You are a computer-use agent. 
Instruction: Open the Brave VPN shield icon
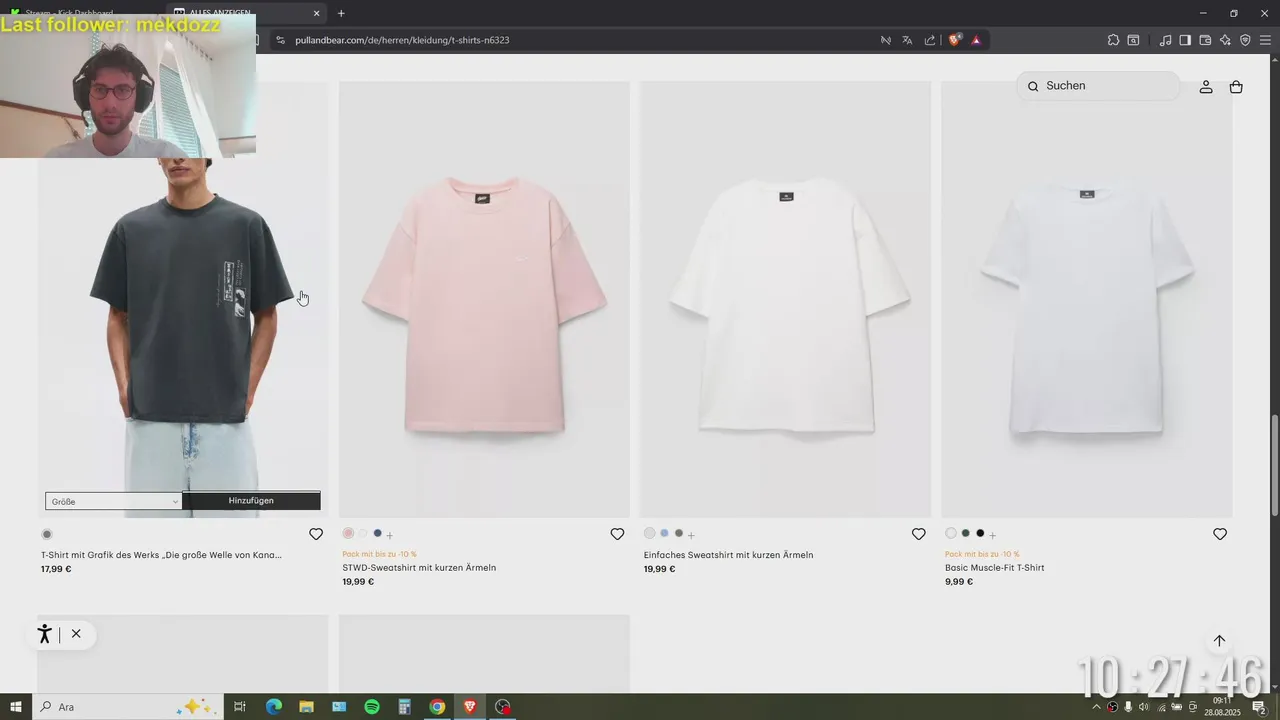coord(1245,40)
